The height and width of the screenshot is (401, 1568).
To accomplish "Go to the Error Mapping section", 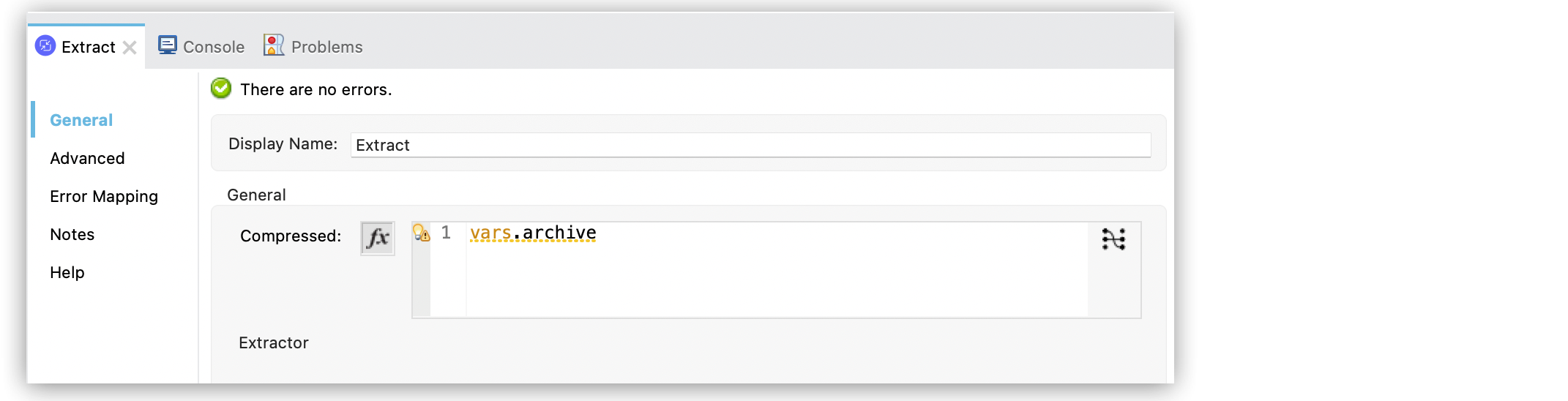I will pyautogui.click(x=104, y=196).
